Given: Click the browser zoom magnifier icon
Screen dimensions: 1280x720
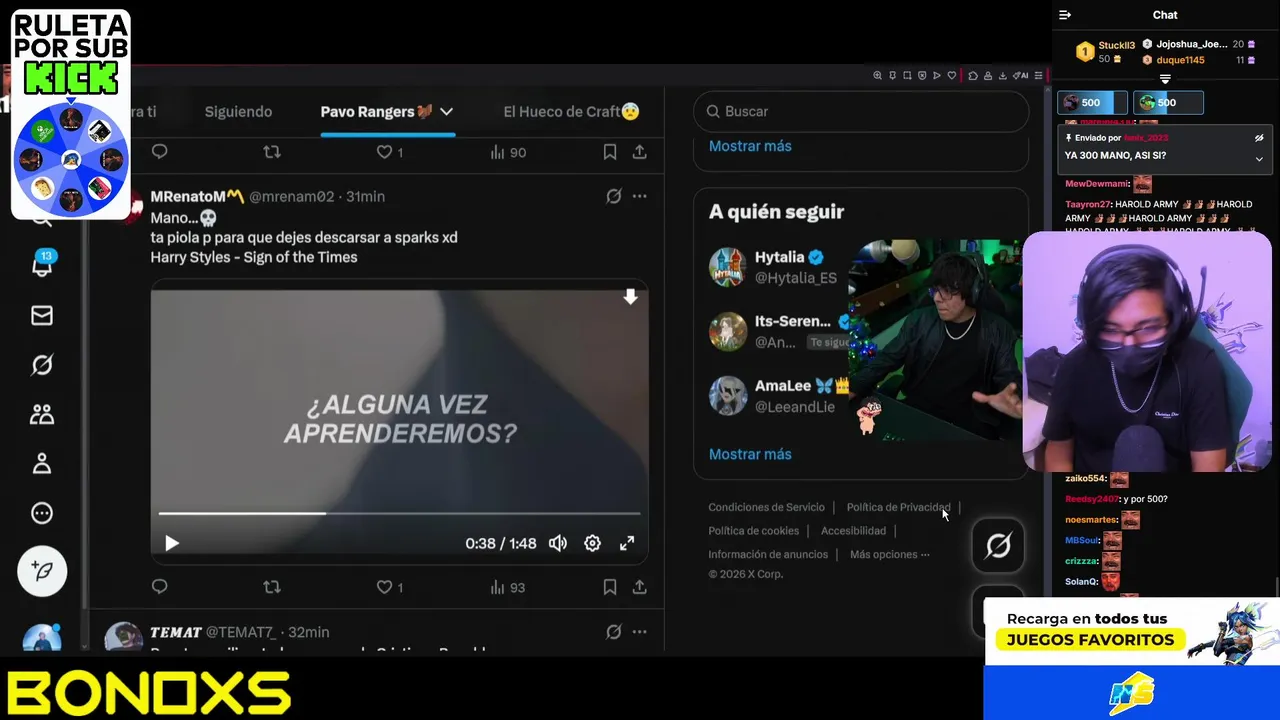Looking at the screenshot, I should pyautogui.click(x=877, y=75).
